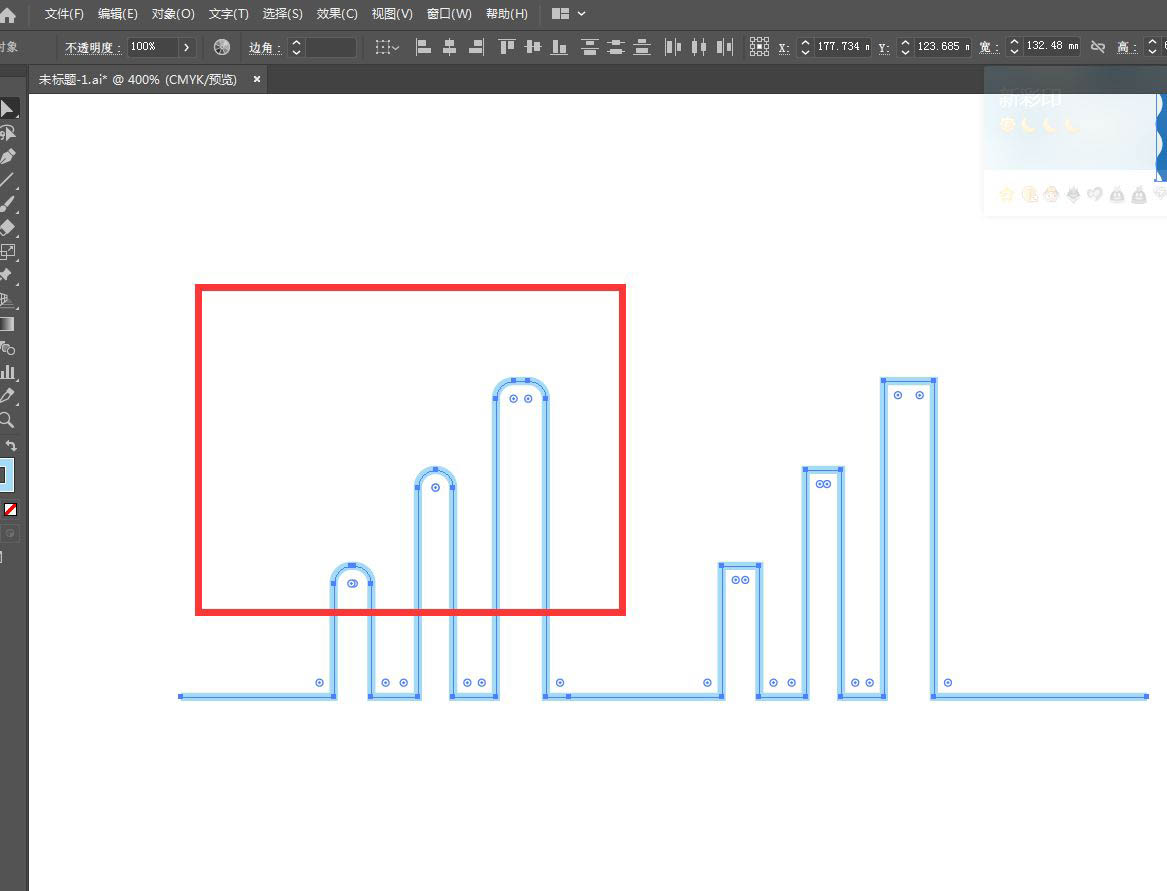Click the X value 177.734 field
The height and width of the screenshot is (891, 1167).
click(843, 47)
